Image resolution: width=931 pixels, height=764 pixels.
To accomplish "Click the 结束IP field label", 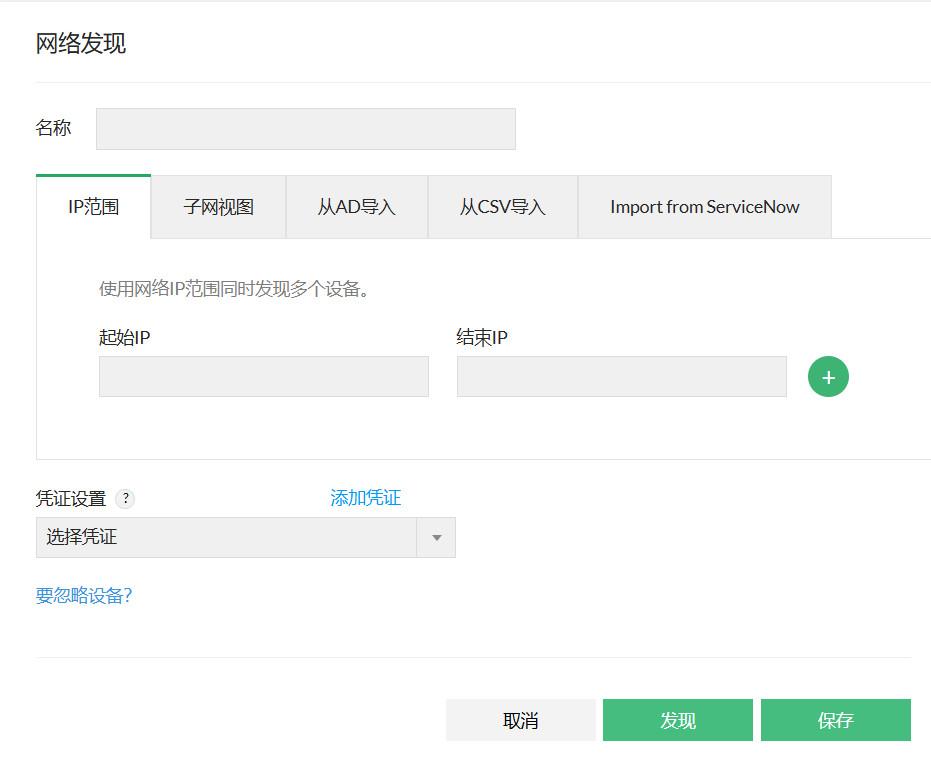I will 482,338.
